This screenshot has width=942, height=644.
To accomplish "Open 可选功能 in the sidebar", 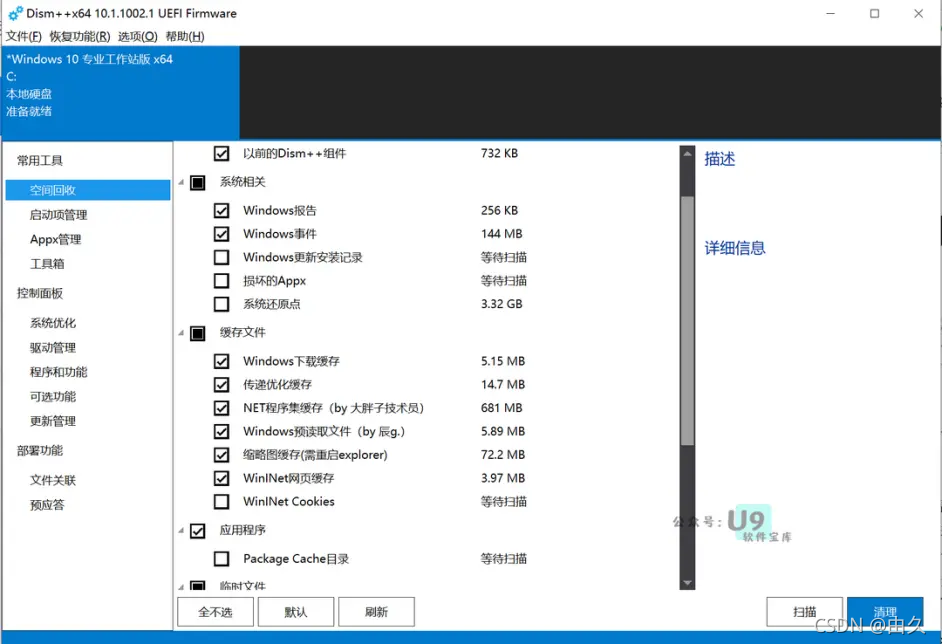I will (x=53, y=397).
